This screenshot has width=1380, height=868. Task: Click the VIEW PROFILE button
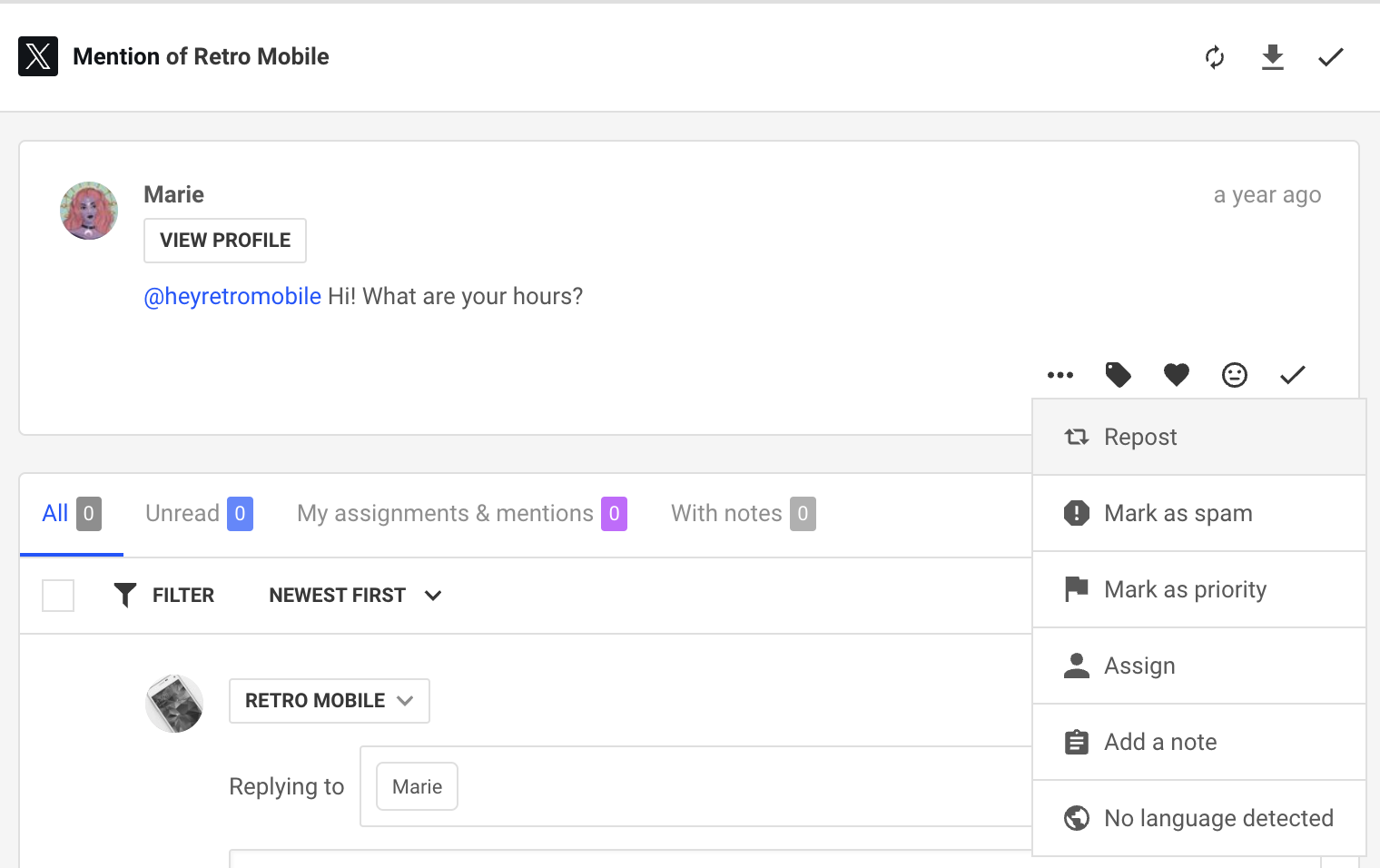click(225, 241)
